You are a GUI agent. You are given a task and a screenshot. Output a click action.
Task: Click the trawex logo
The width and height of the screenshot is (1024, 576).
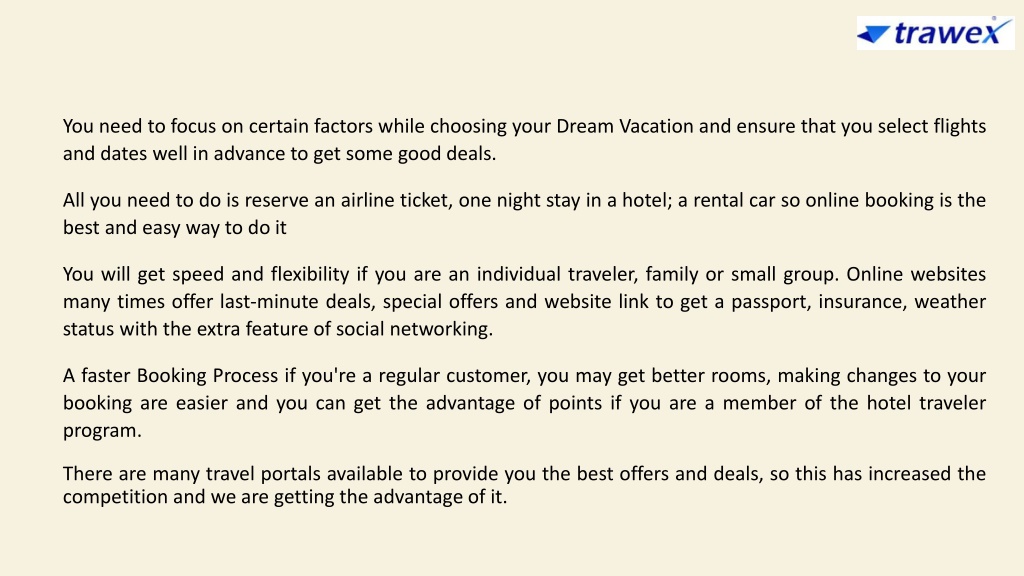tap(935, 33)
